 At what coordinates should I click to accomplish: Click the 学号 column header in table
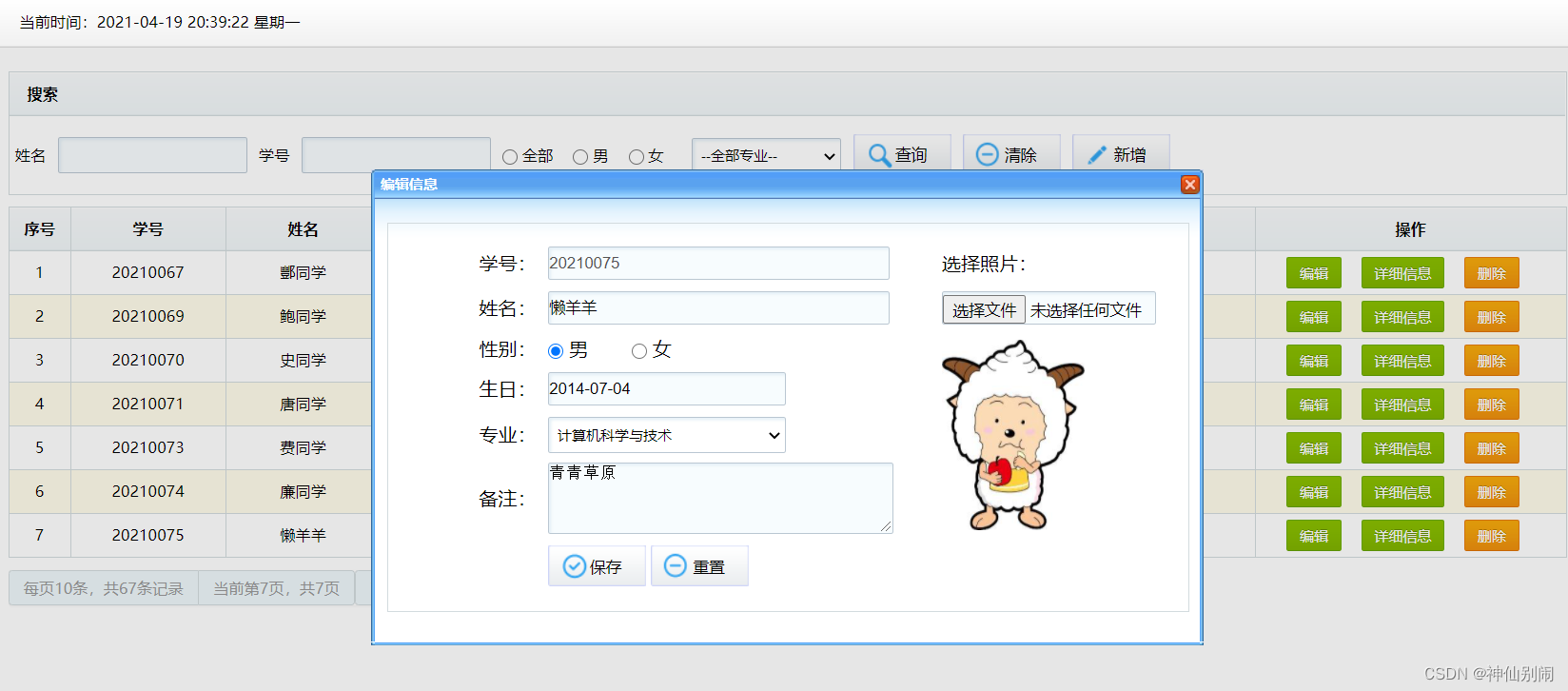click(x=148, y=229)
